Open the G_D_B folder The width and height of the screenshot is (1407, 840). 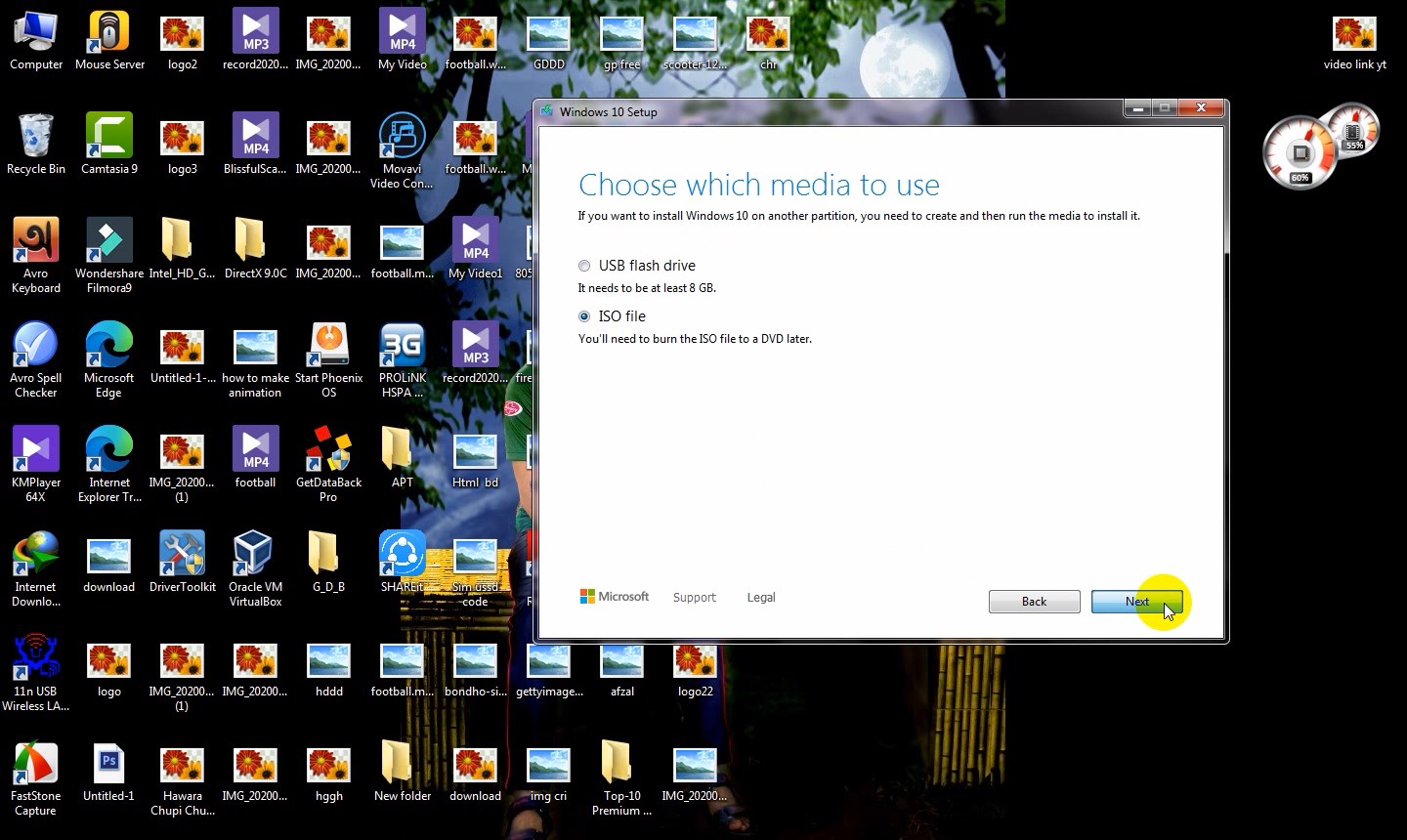pos(328,563)
